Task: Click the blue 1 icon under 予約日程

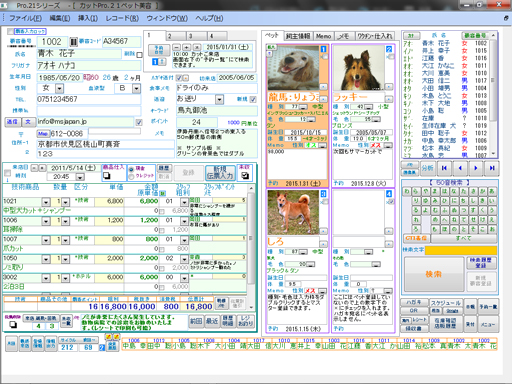Action: [155, 62]
